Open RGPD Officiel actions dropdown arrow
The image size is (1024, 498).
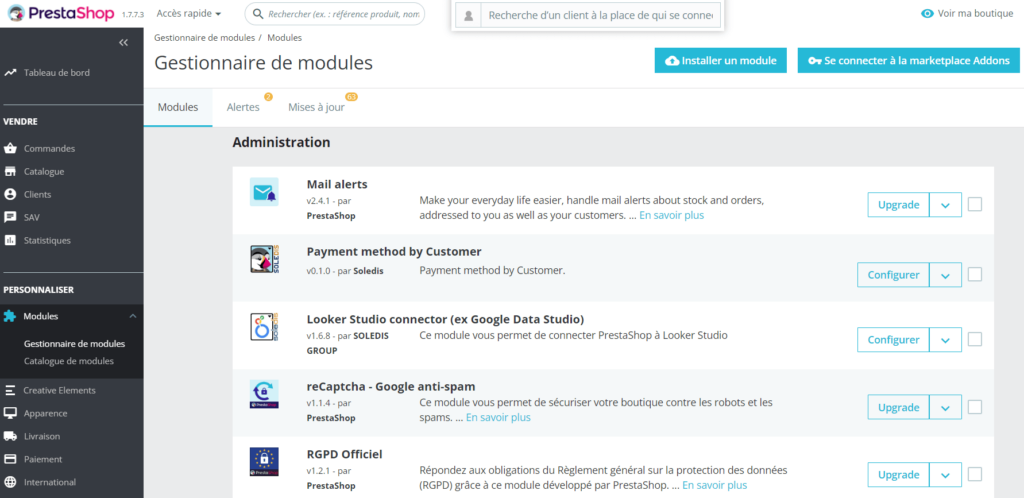[x=945, y=475]
